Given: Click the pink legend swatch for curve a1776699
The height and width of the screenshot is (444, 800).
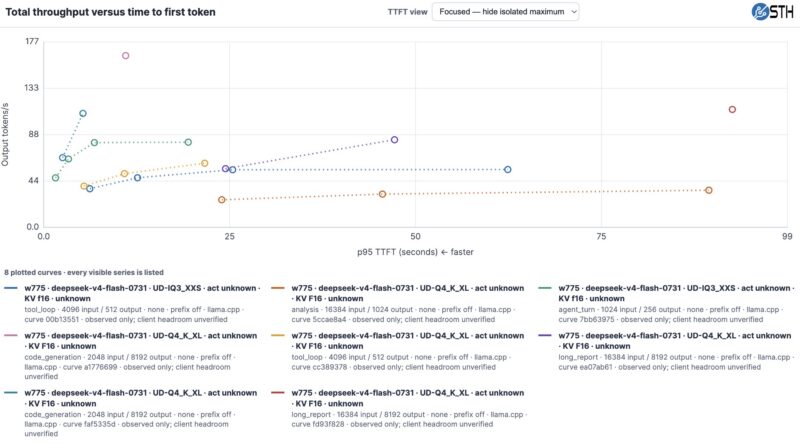Looking at the screenshot, I should [x=11, y=336].
